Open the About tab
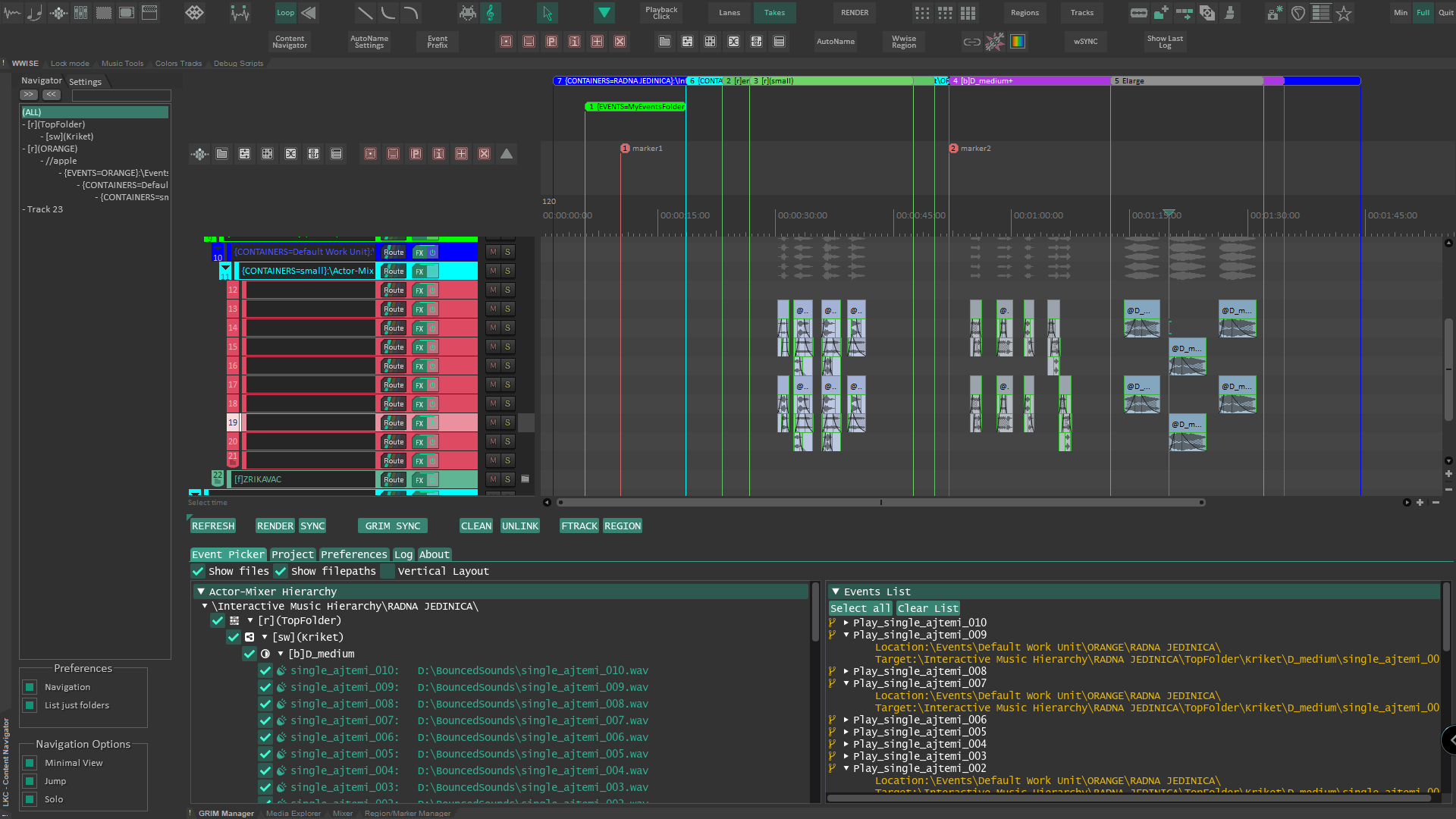The height and width of the screenshot is (819, 1456). click(435, 554)
